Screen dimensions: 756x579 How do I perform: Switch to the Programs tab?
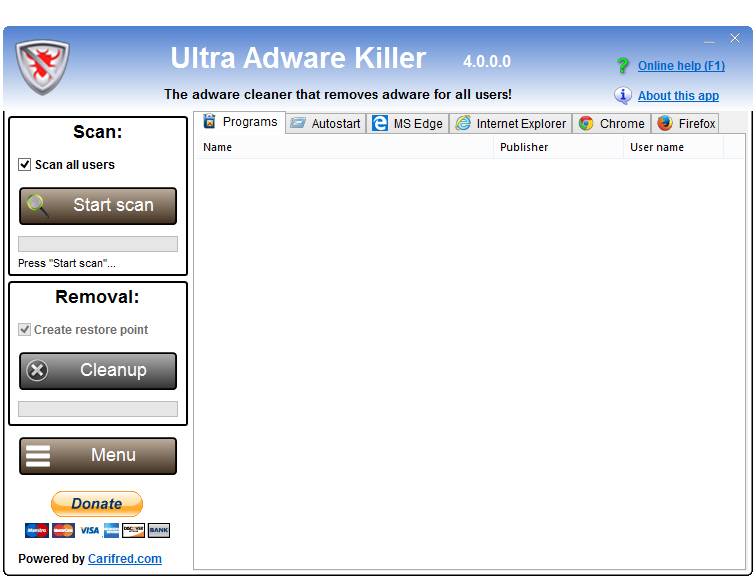(240, 122)
